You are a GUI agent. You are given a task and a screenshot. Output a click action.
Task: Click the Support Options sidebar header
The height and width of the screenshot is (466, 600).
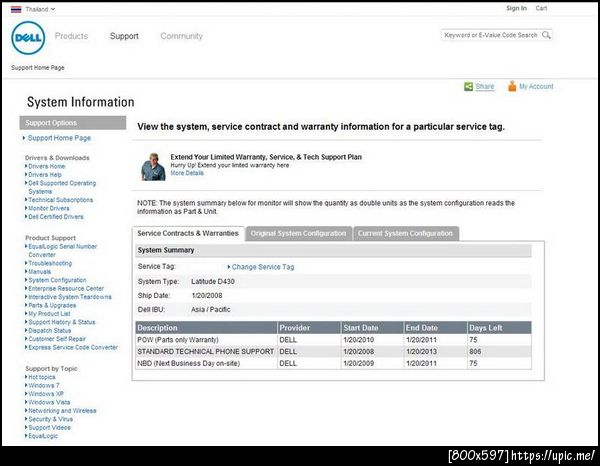click(x=73, y=123)
